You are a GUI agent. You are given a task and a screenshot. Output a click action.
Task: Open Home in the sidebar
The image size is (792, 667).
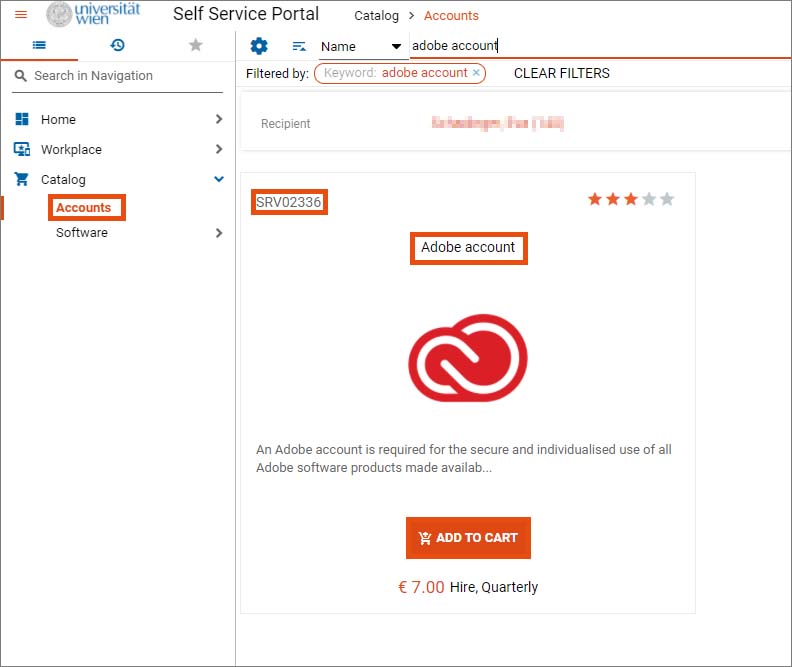click(58, 120)
